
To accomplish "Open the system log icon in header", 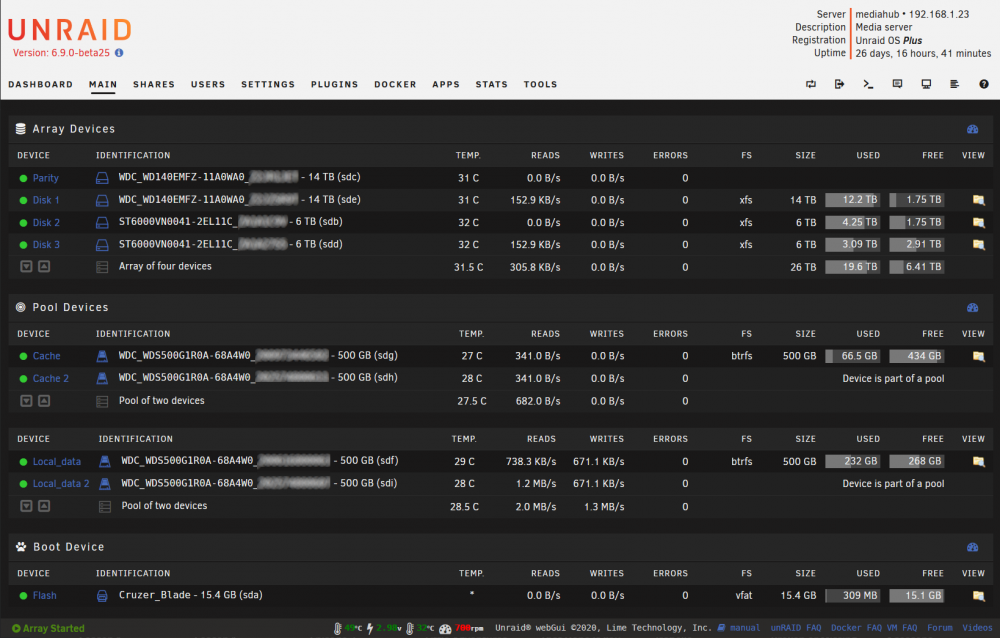I will [955, 84].
